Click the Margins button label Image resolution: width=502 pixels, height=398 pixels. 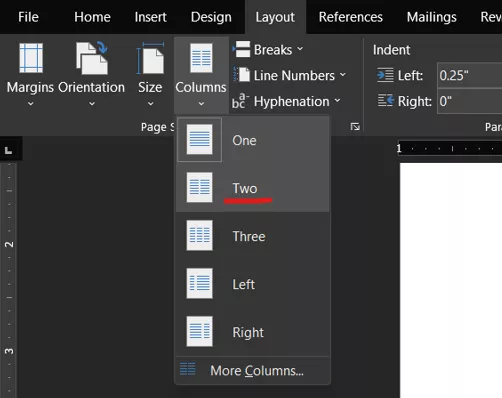pos(30,87)
